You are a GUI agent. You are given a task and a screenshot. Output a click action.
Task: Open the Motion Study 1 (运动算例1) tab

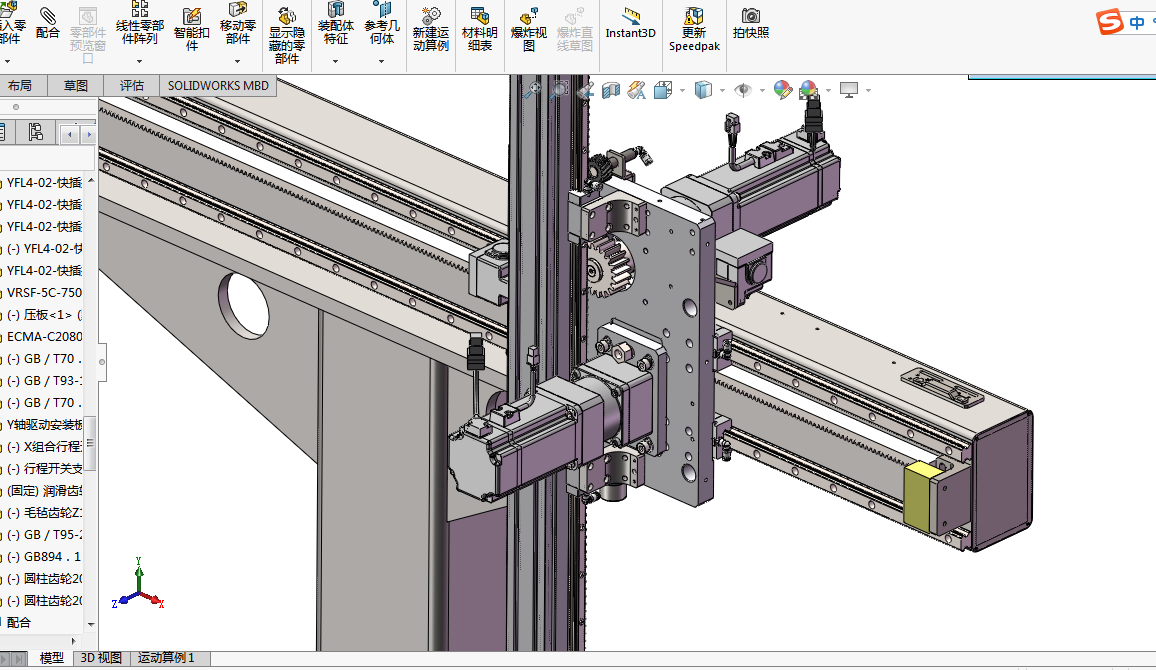(166, 658)
